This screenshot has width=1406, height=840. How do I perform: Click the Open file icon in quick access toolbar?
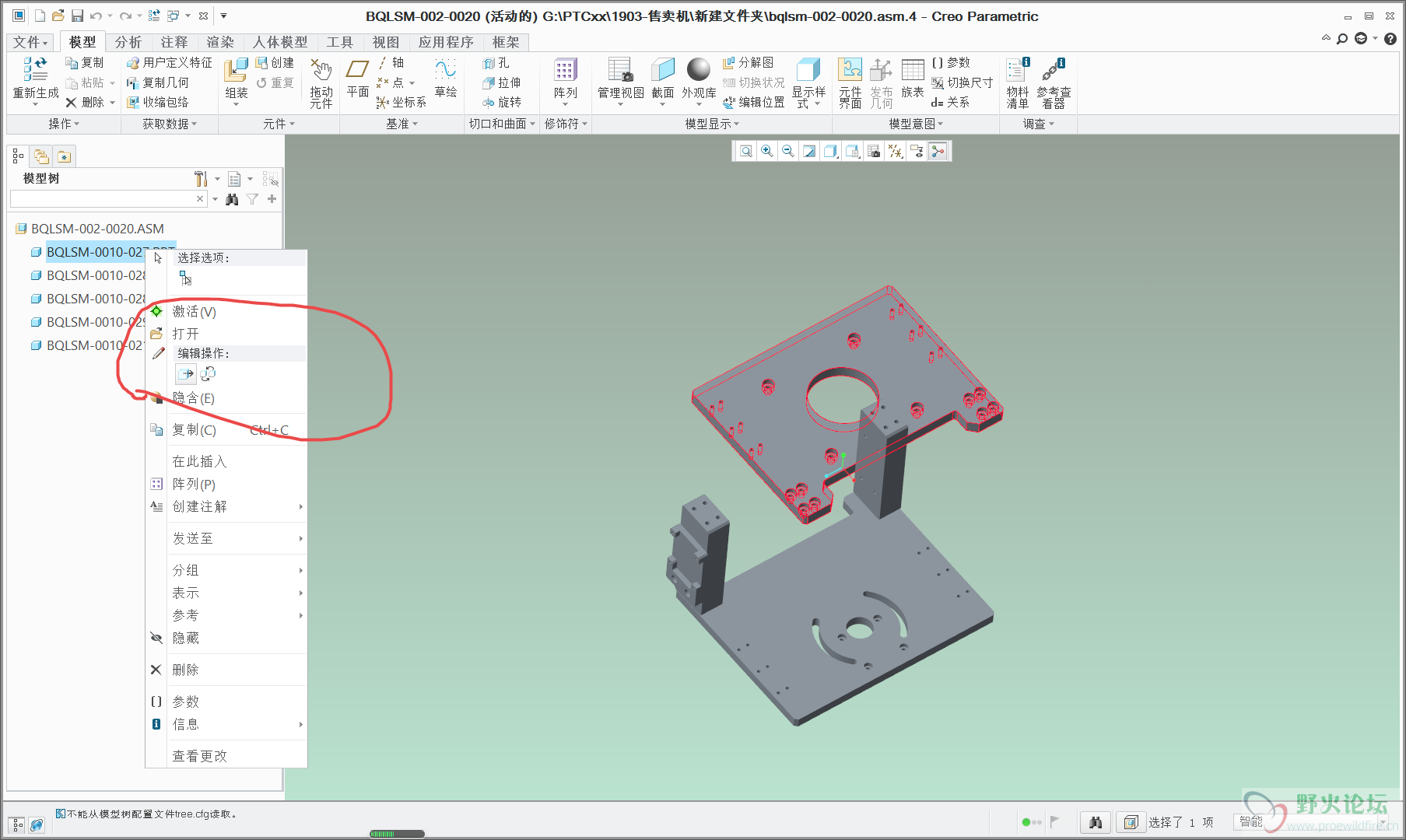coord(58,16)
